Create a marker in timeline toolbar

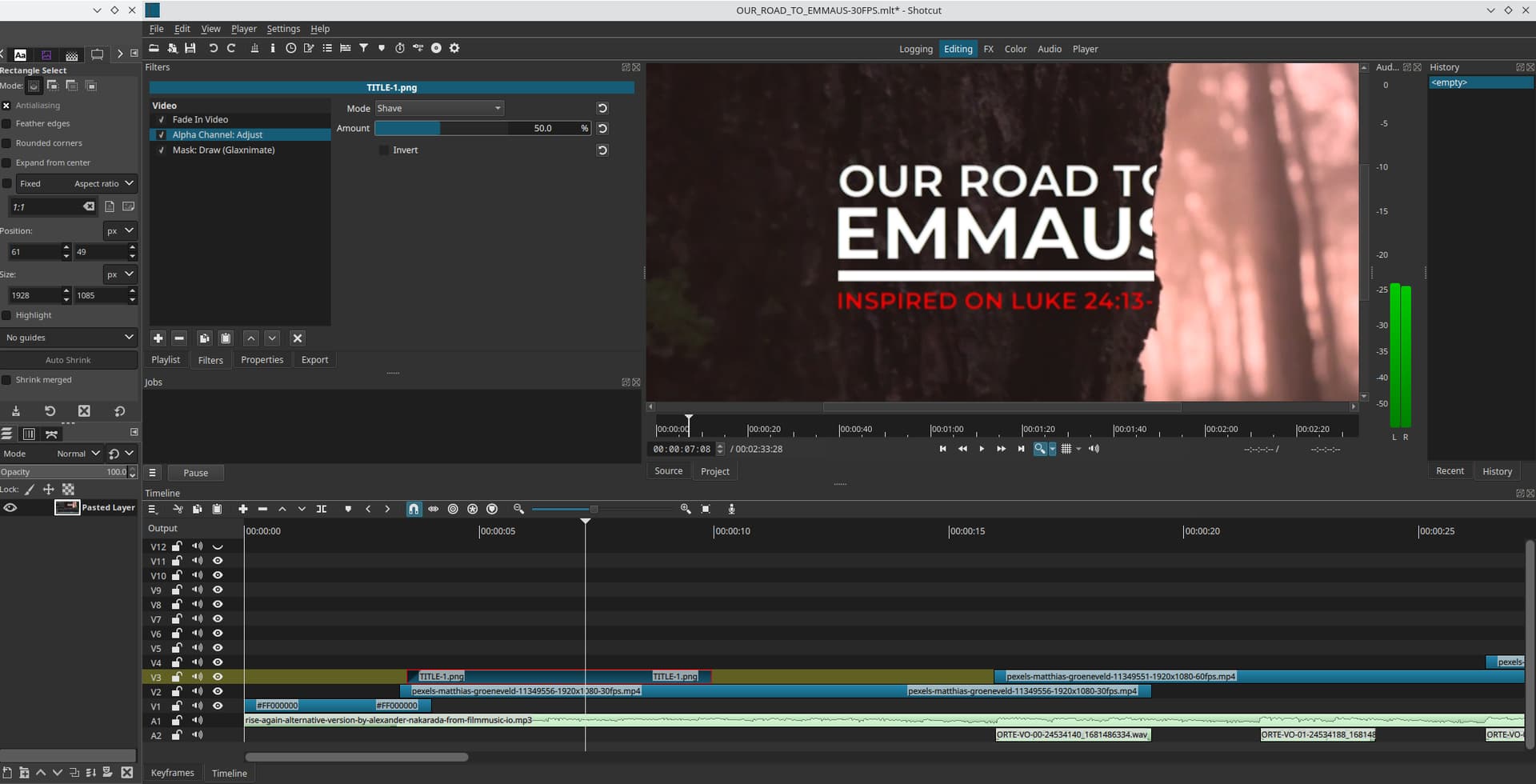(x=348, y=509)
